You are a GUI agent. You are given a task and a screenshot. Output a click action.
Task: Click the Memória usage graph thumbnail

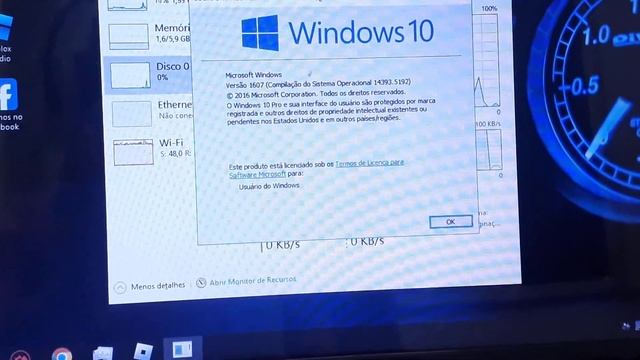click(x=129, y=37)
